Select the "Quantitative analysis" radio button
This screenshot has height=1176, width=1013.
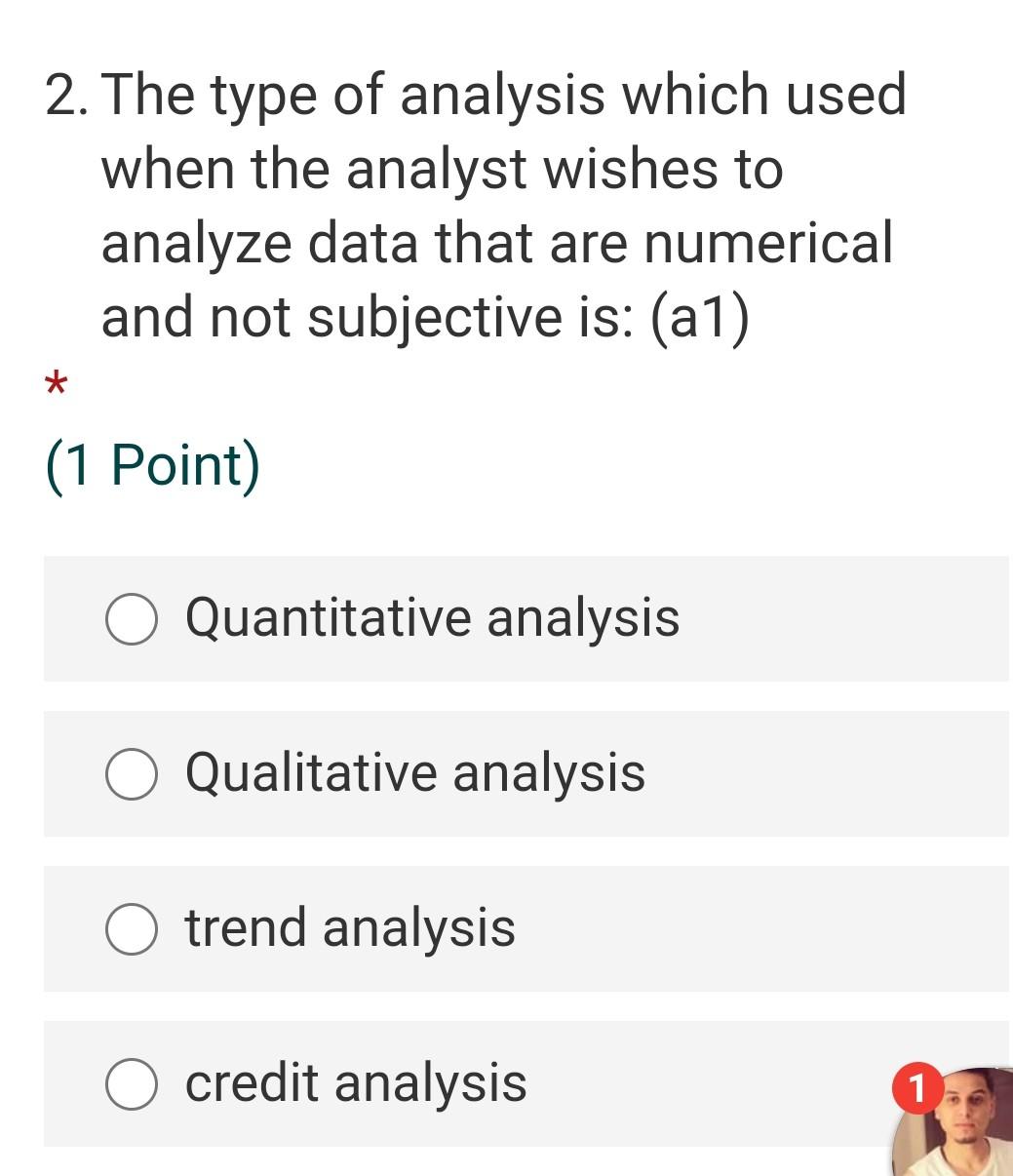[132, 617]
